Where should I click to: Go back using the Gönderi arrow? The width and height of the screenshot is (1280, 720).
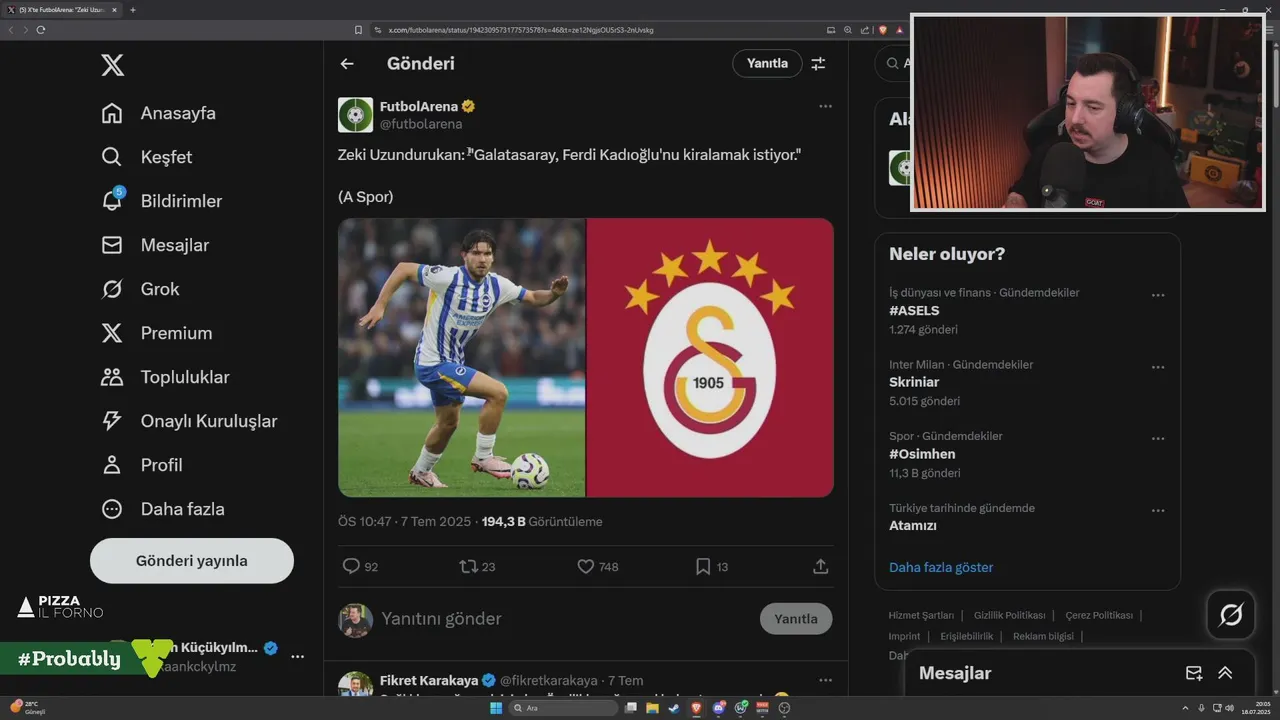347,64
